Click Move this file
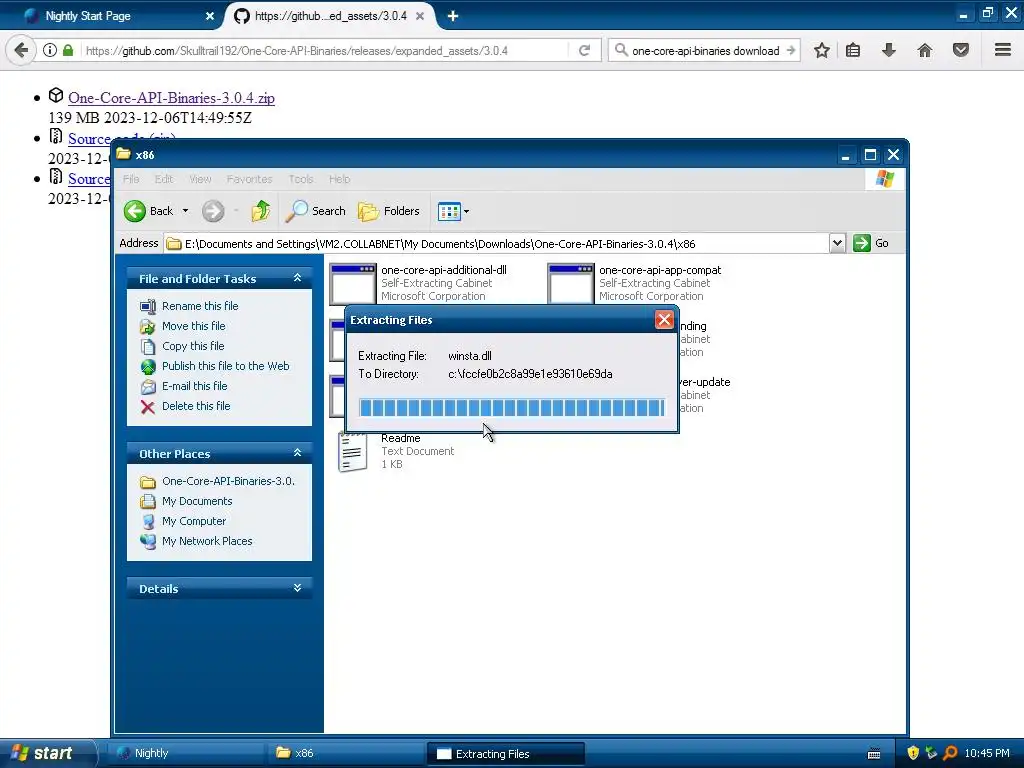The image size is (1024, 768). click(x=193, y=326)
